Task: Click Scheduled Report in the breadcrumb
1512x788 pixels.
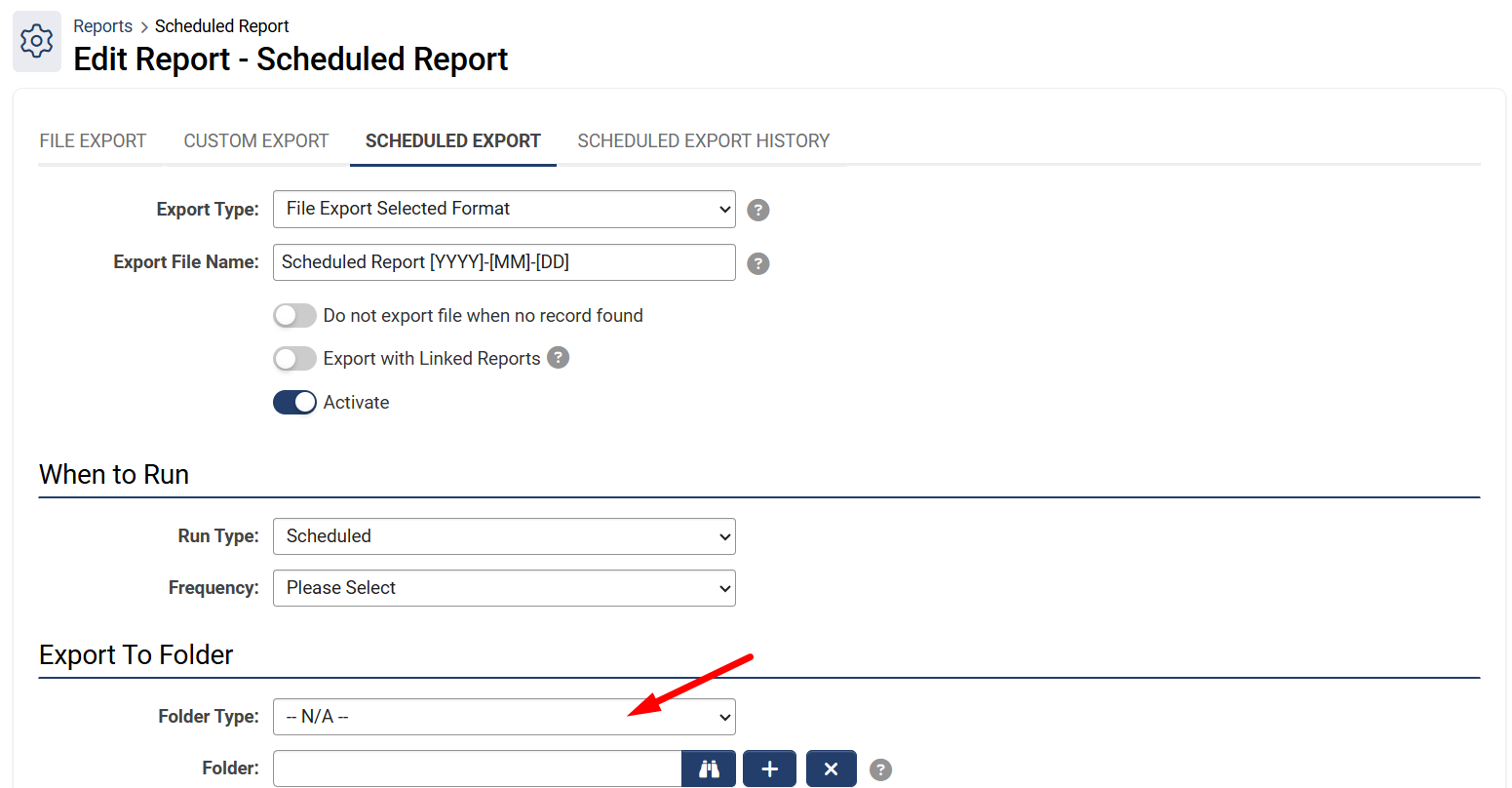Action: tap(222, 26)
